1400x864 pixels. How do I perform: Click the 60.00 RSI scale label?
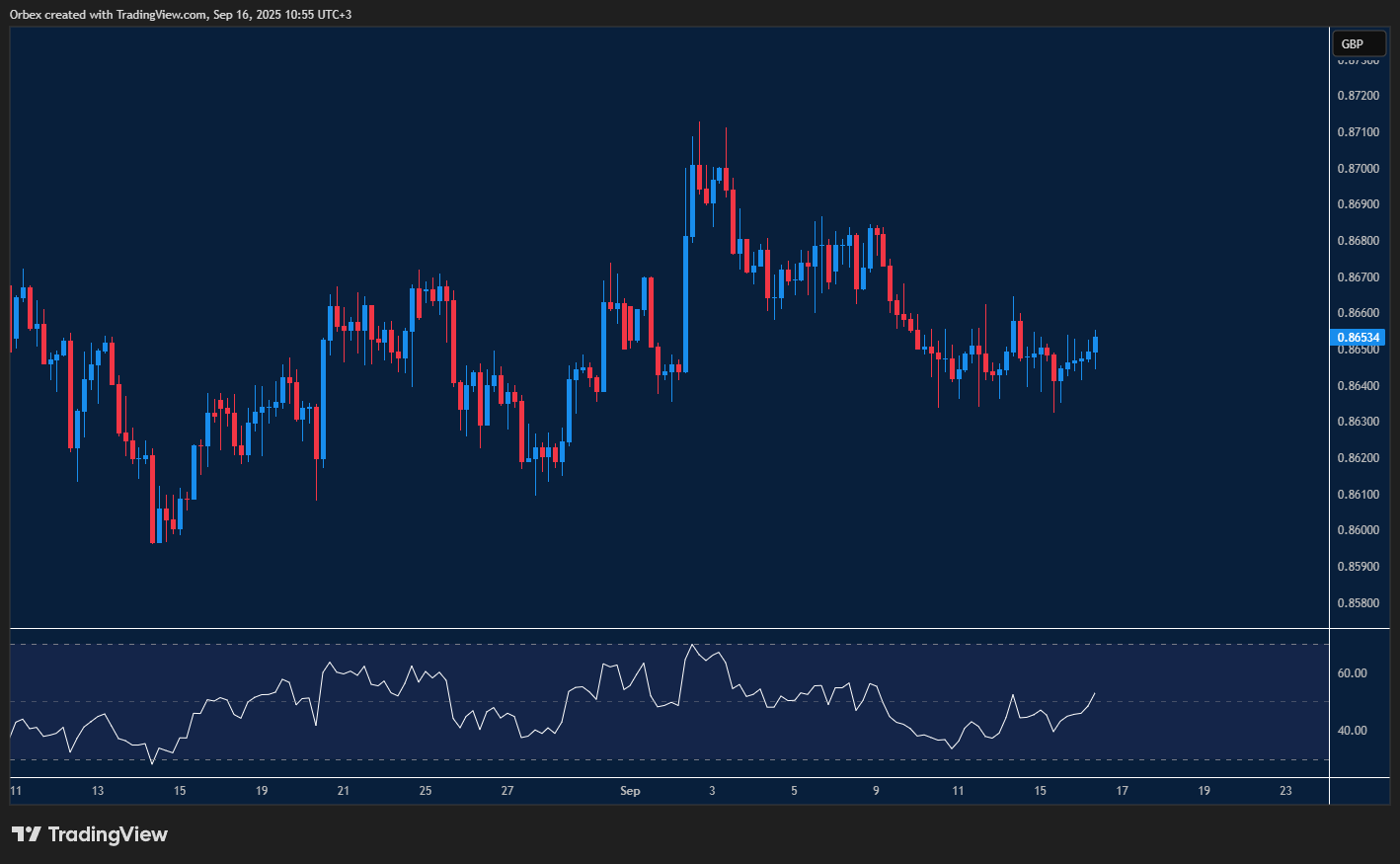(x=1352, y=673)
